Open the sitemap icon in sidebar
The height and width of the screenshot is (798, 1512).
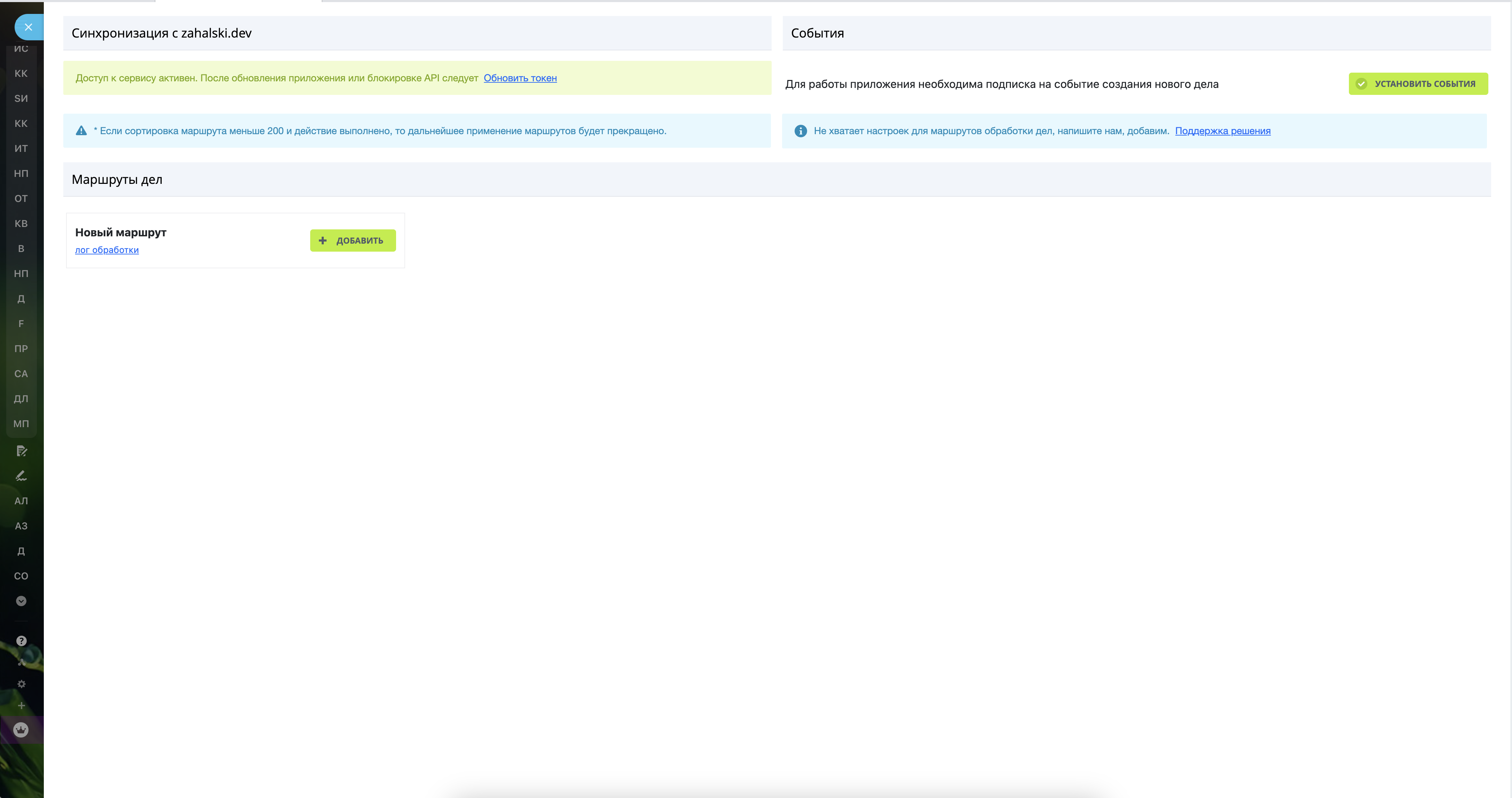[x=21, y=662]
